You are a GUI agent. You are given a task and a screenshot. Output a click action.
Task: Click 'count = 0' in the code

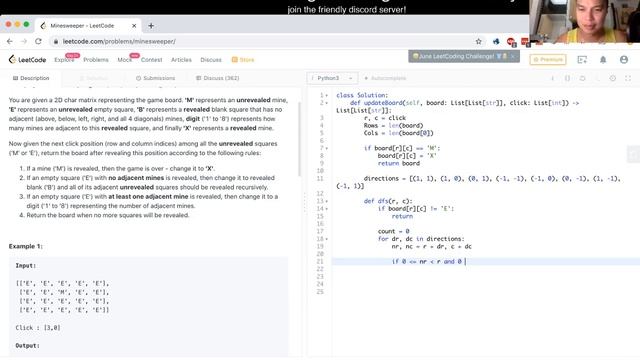(393, 231)
